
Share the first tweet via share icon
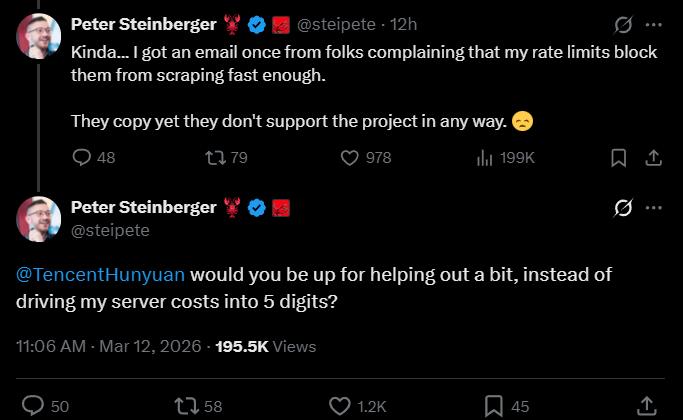(x=653, y=157)
